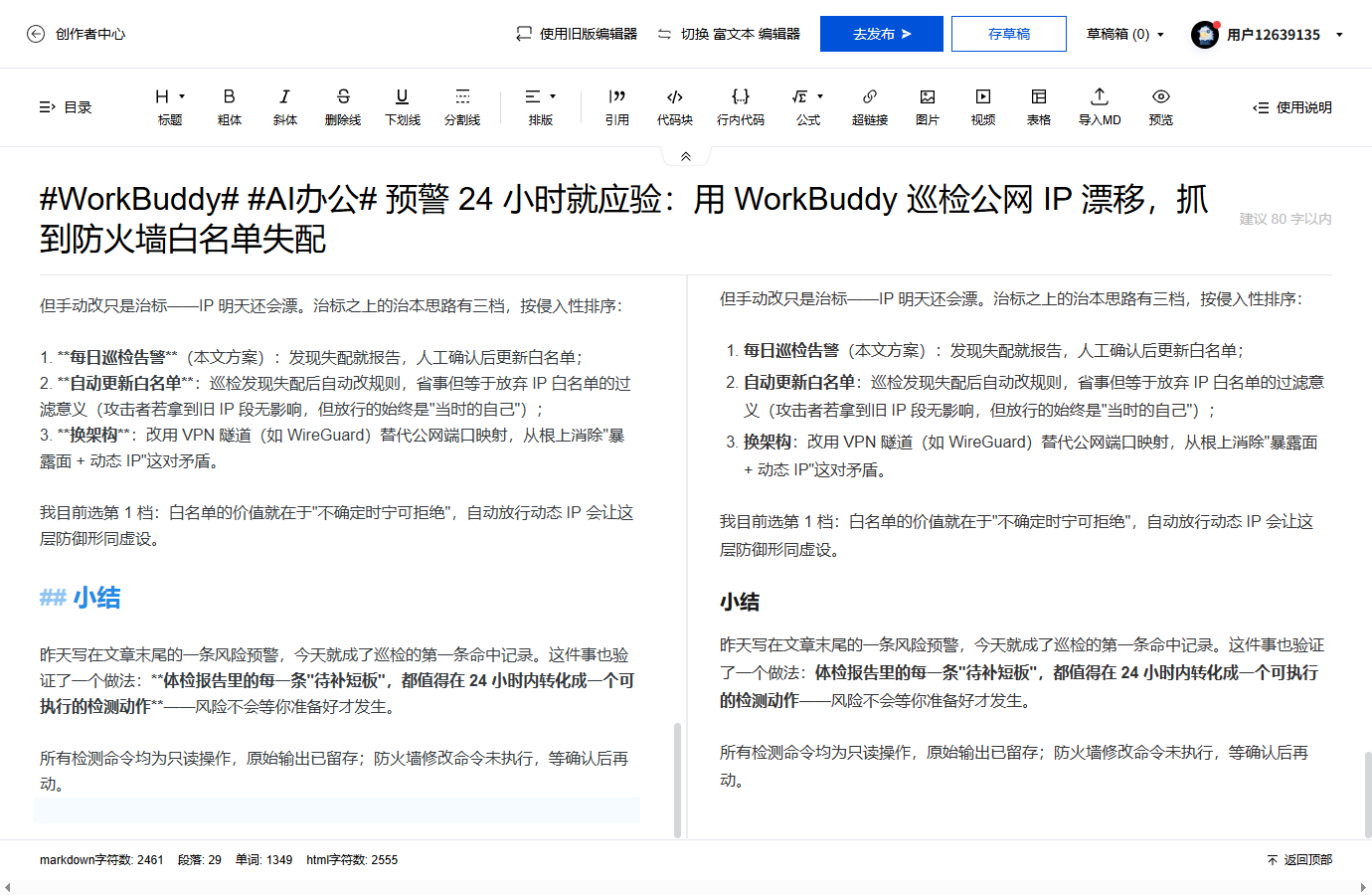Apply strikethrough (删除线) formatting
This screenshot has height=895, width=1372.
tap(343, 106)
